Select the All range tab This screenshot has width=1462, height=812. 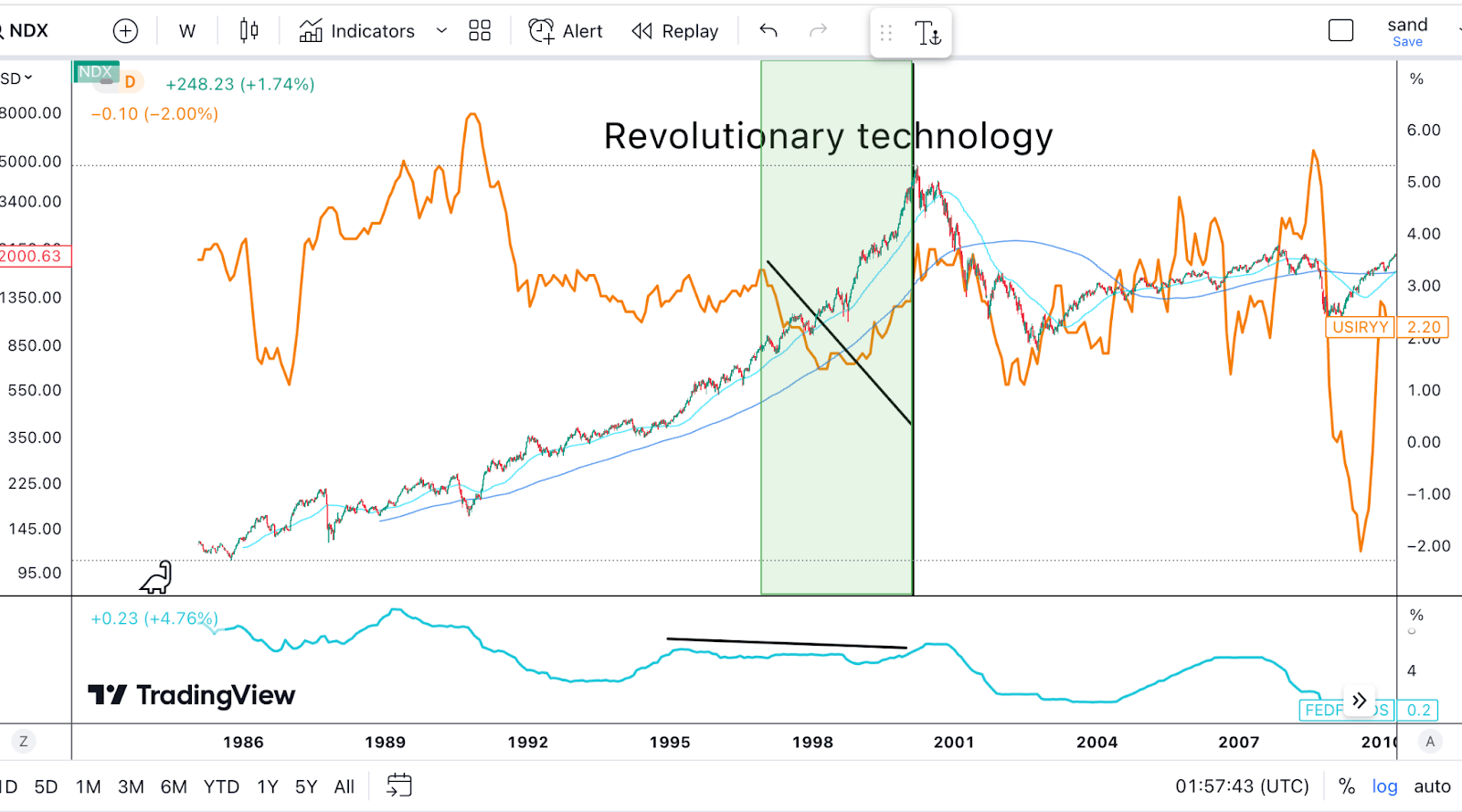tap(344, 786)
